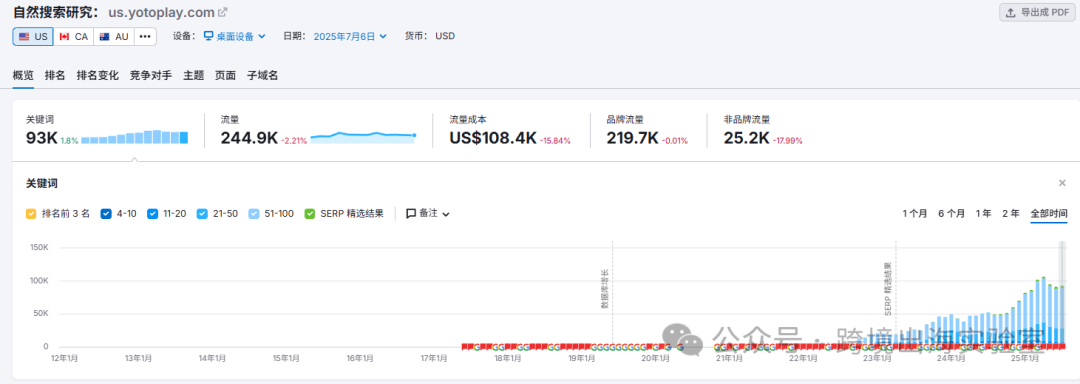The height and width of the screenshot is (384, 1080).
Task: Select the AU flag database
Action: [x=114, y=36]
